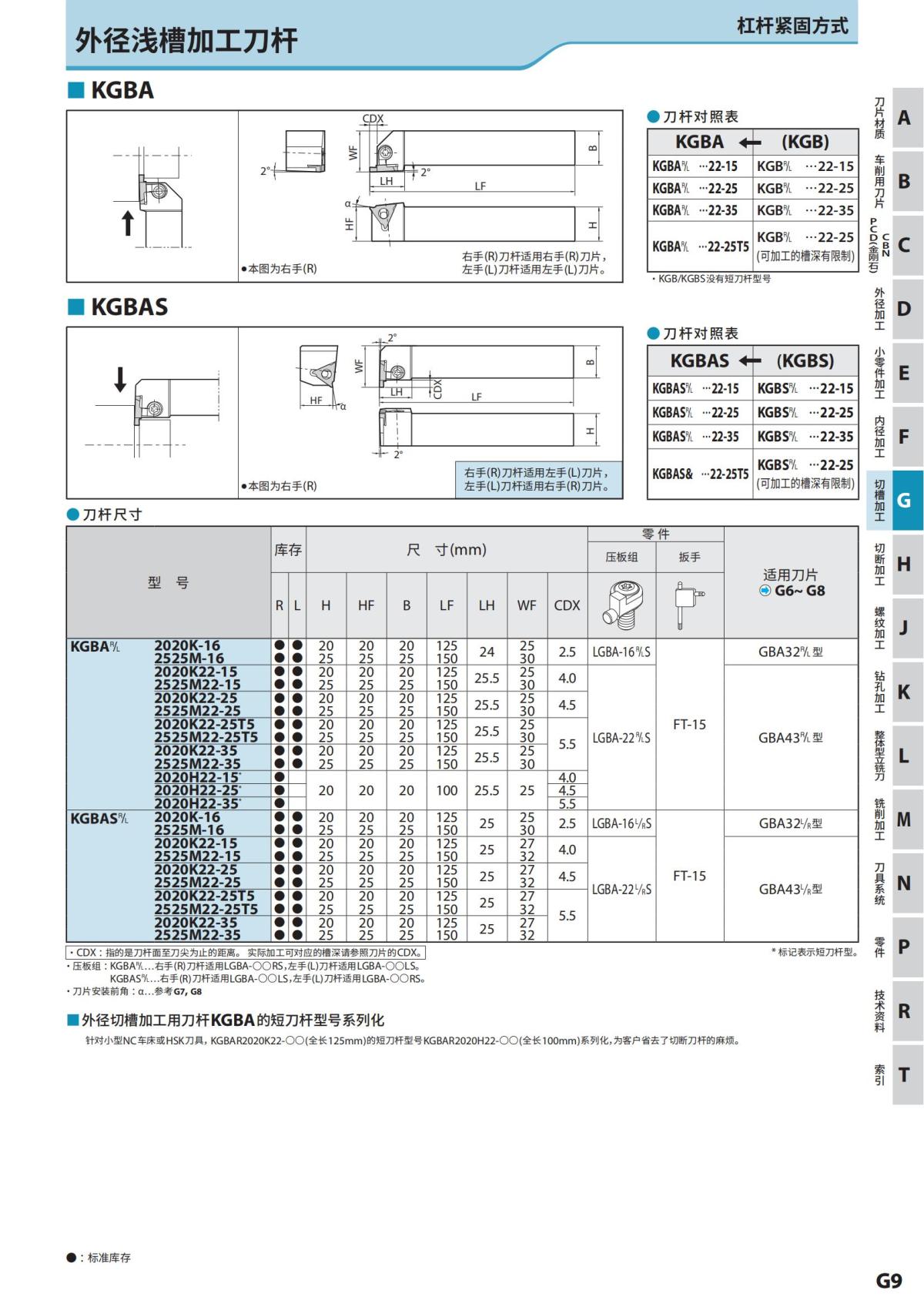Viewport: 924px width, 1307px height.
Task: Click the arrow icon before G6~G8
Action: [x=765, y=591]
